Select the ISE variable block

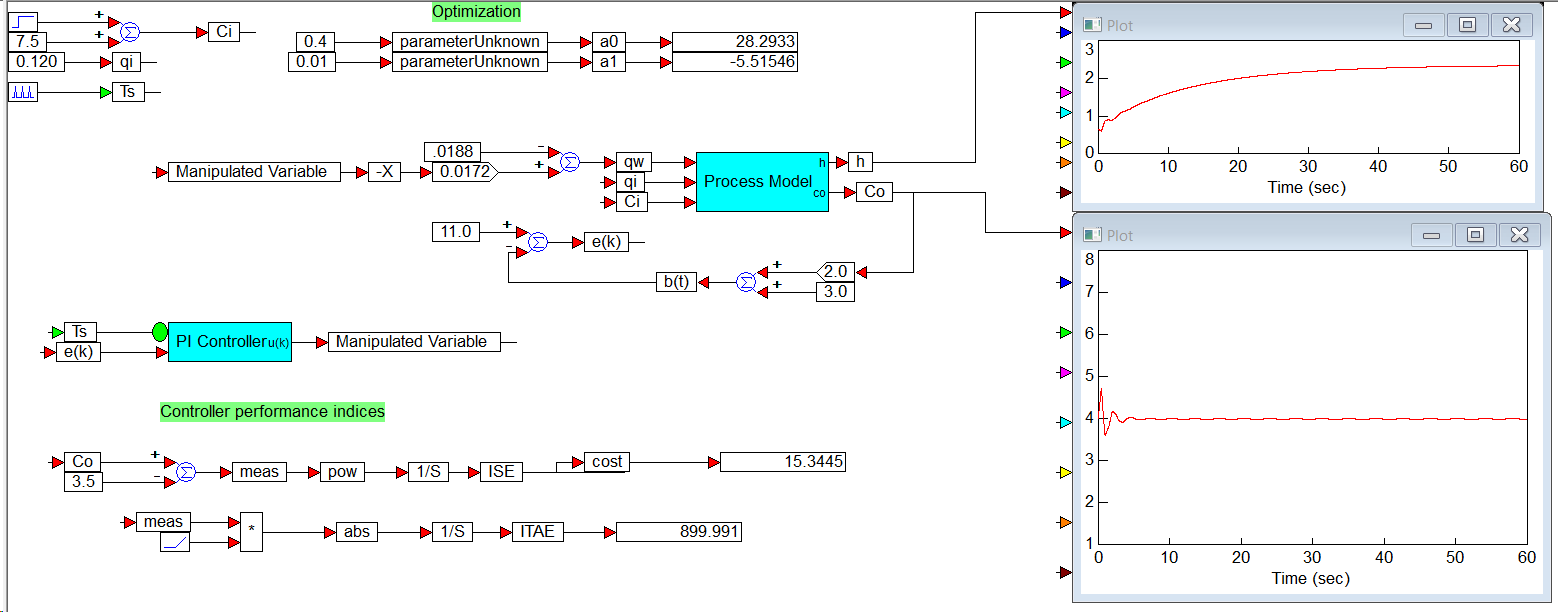[x=501, y=472]
